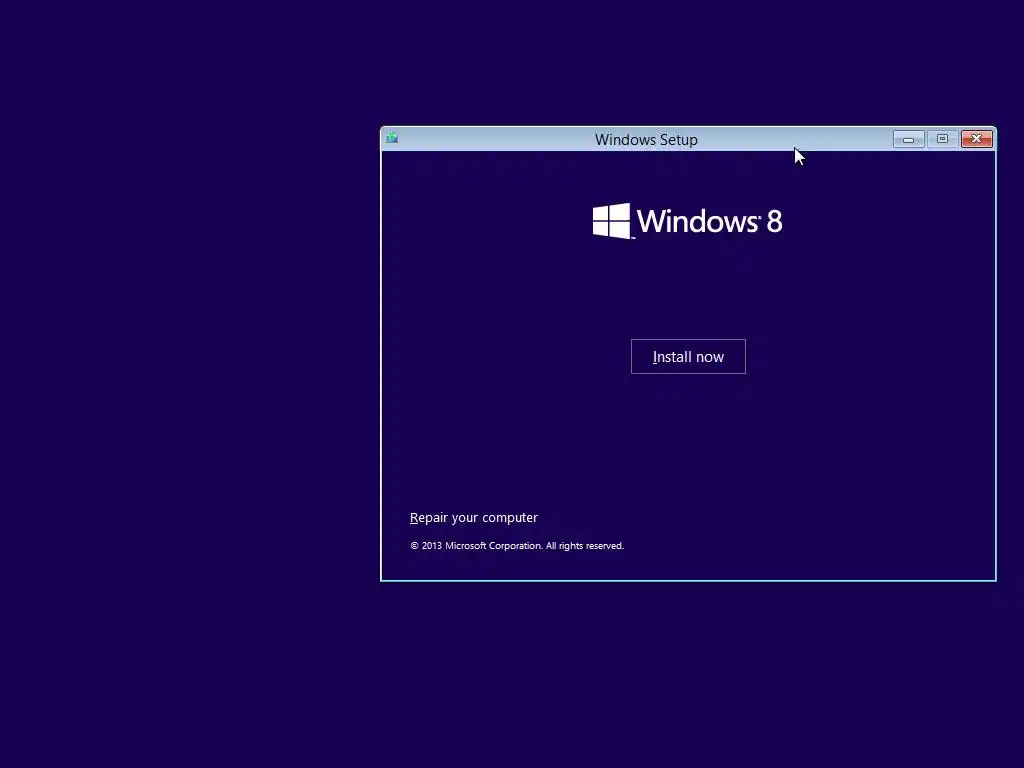Click the 2013 Microsoft Corporation copyright text
The height and width of the screenshot is (768, 1024).
(517, 545)
